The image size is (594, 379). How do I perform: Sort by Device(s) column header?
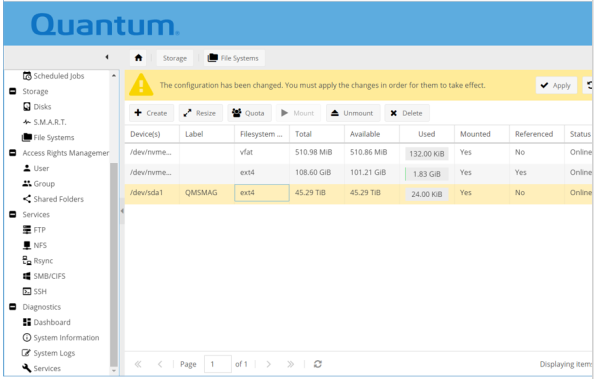click(x=152, y=134)
